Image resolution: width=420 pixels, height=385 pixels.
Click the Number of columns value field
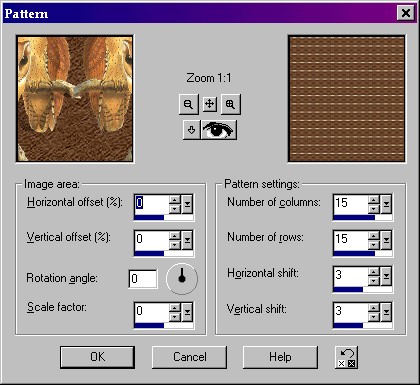click(x=351, y=204)
